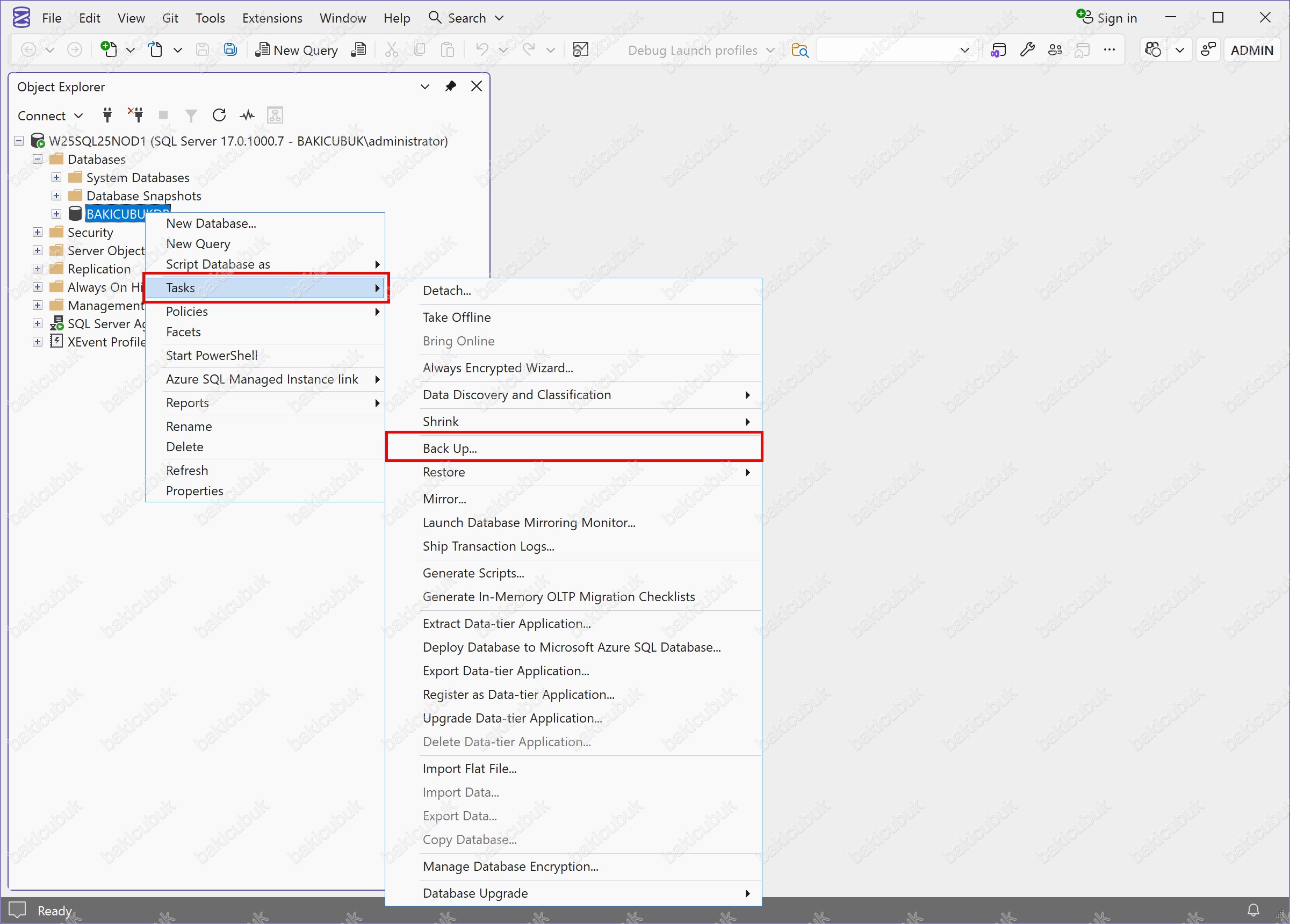The height and width of the screenshot is (924, 1290).
Task: Open the Connect dropdown in Object Explorer
Action: coord(50,115)
